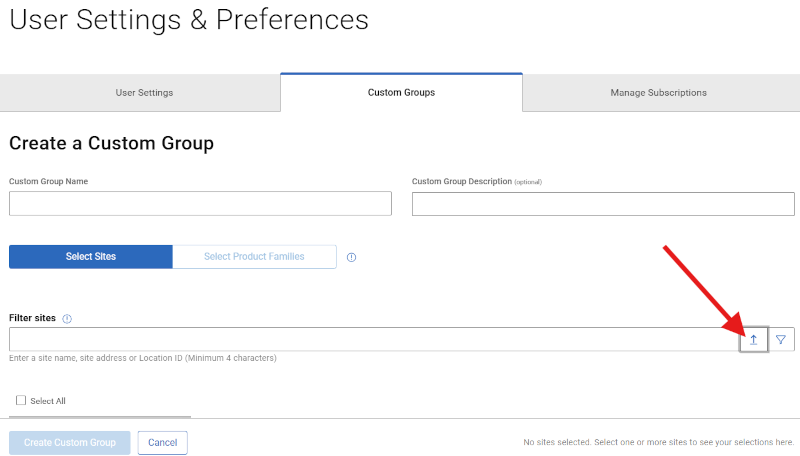Click the Select All label text

pos(48,401)
